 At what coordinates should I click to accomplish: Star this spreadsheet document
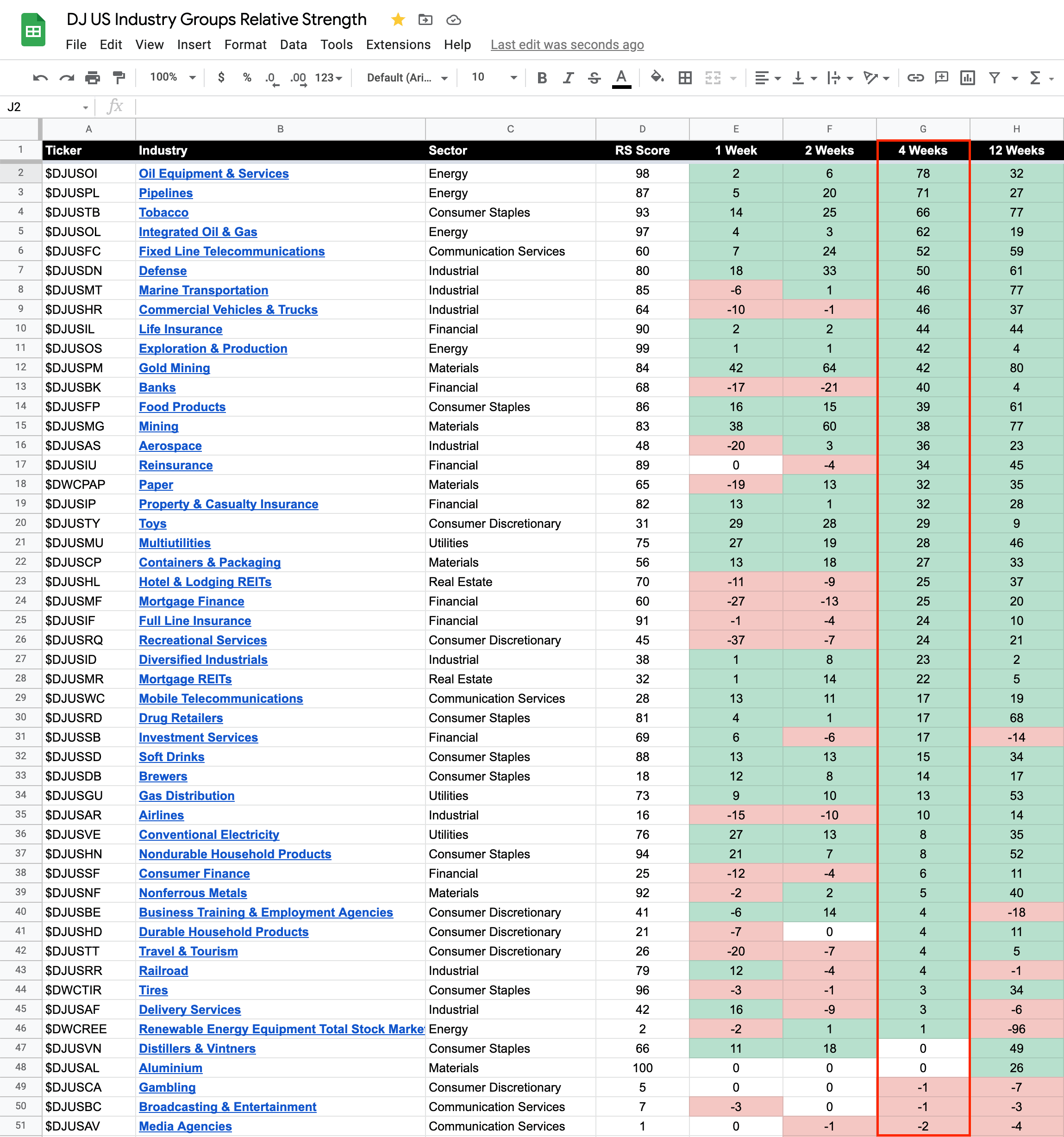[398, 20]
